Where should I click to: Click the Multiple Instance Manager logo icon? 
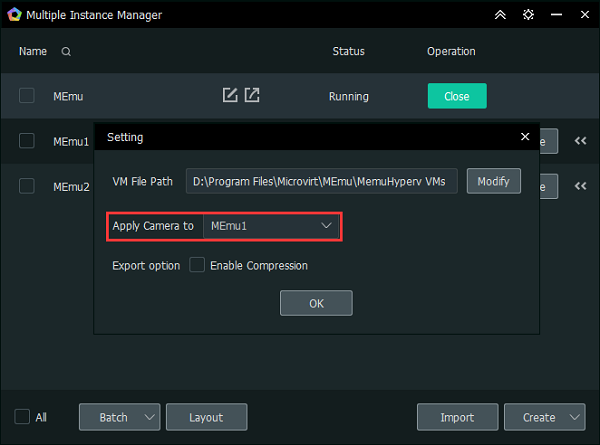(x=14, y=16)
